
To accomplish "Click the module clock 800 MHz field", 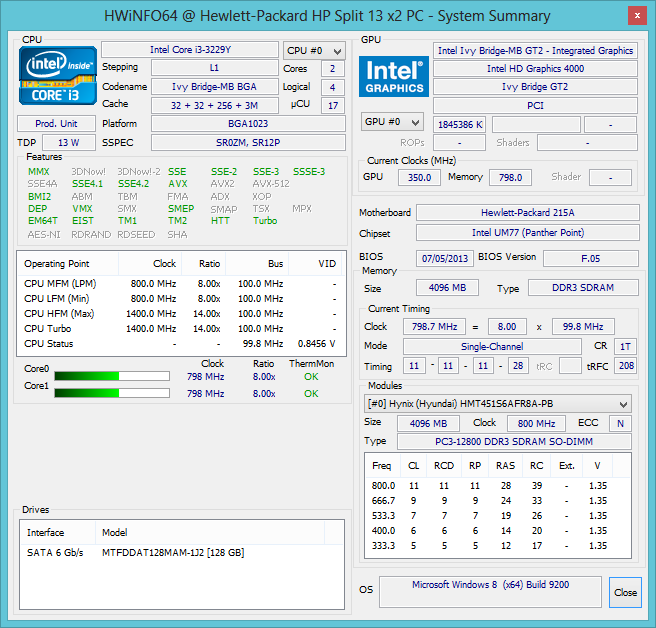I will [x=536, y=423].
